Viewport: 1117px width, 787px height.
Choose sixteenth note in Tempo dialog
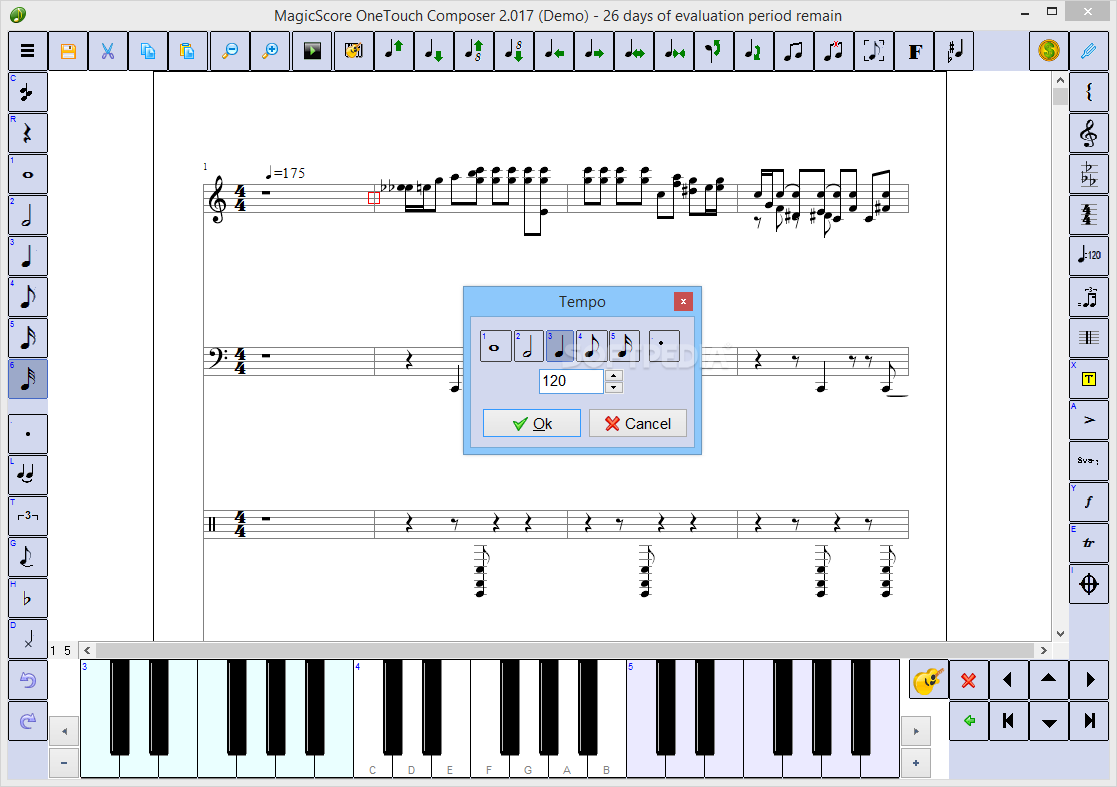[x=625, y=346]
